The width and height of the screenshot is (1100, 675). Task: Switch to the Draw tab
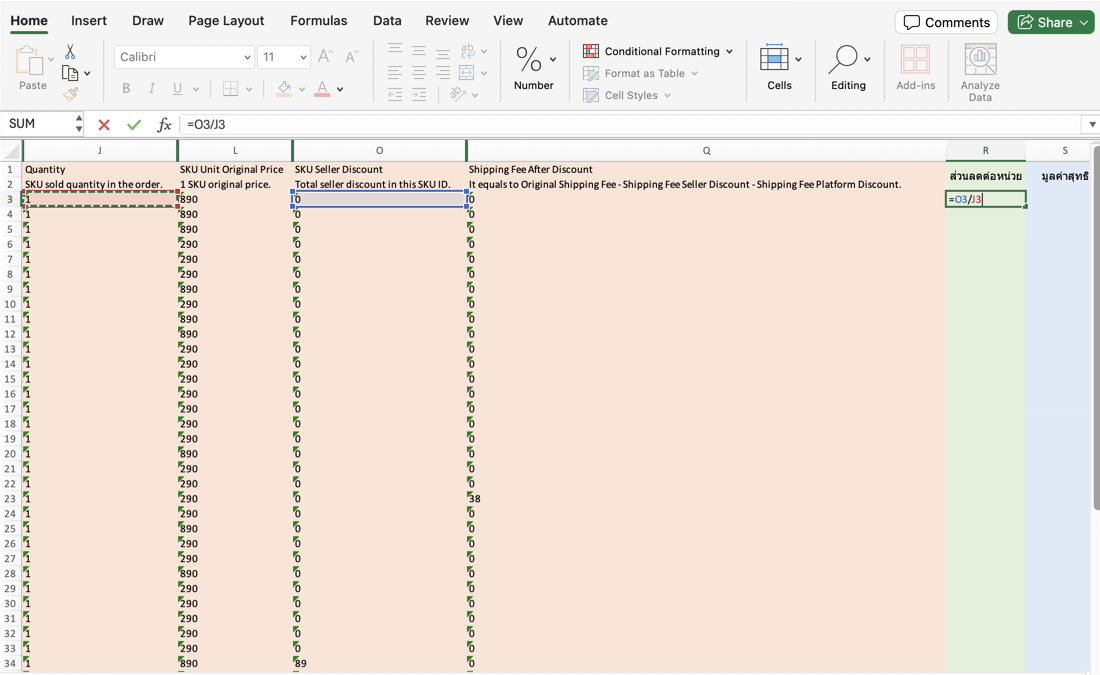[x=148, y=21]
